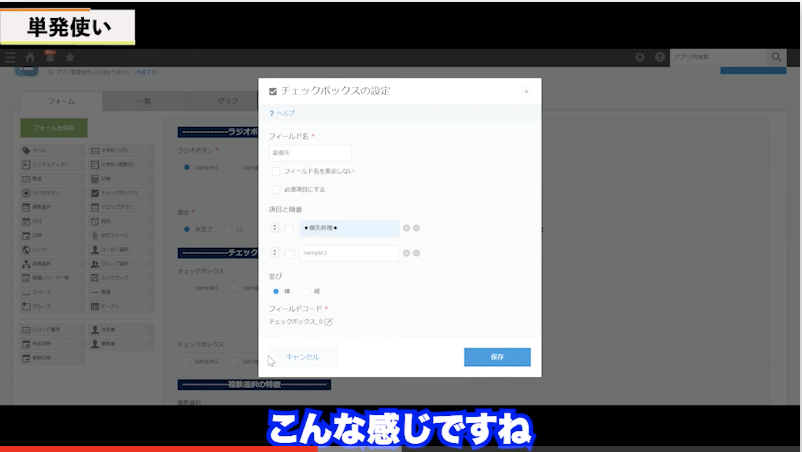802x452 pixels.
Task: Click the フィールド名 text input
Action: pyautogui.click(x=310, y=153)
